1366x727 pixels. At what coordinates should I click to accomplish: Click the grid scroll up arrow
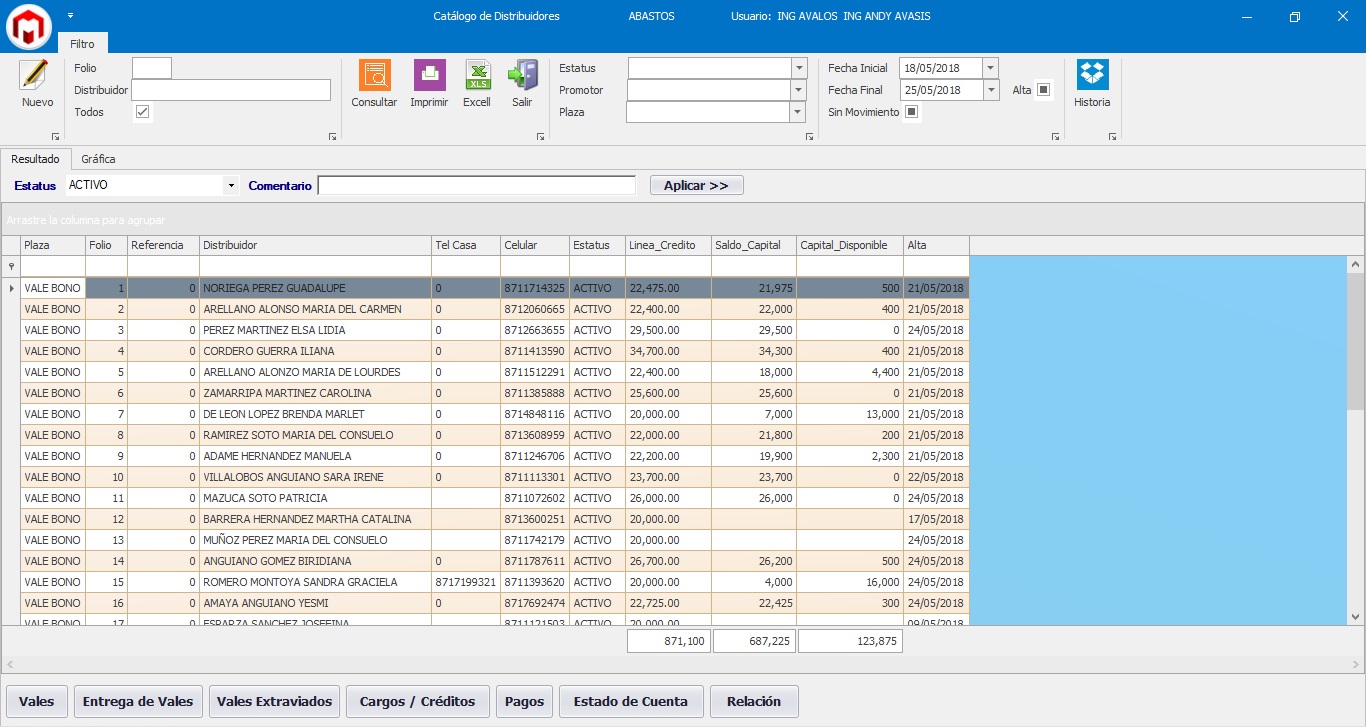(1356, 265)
